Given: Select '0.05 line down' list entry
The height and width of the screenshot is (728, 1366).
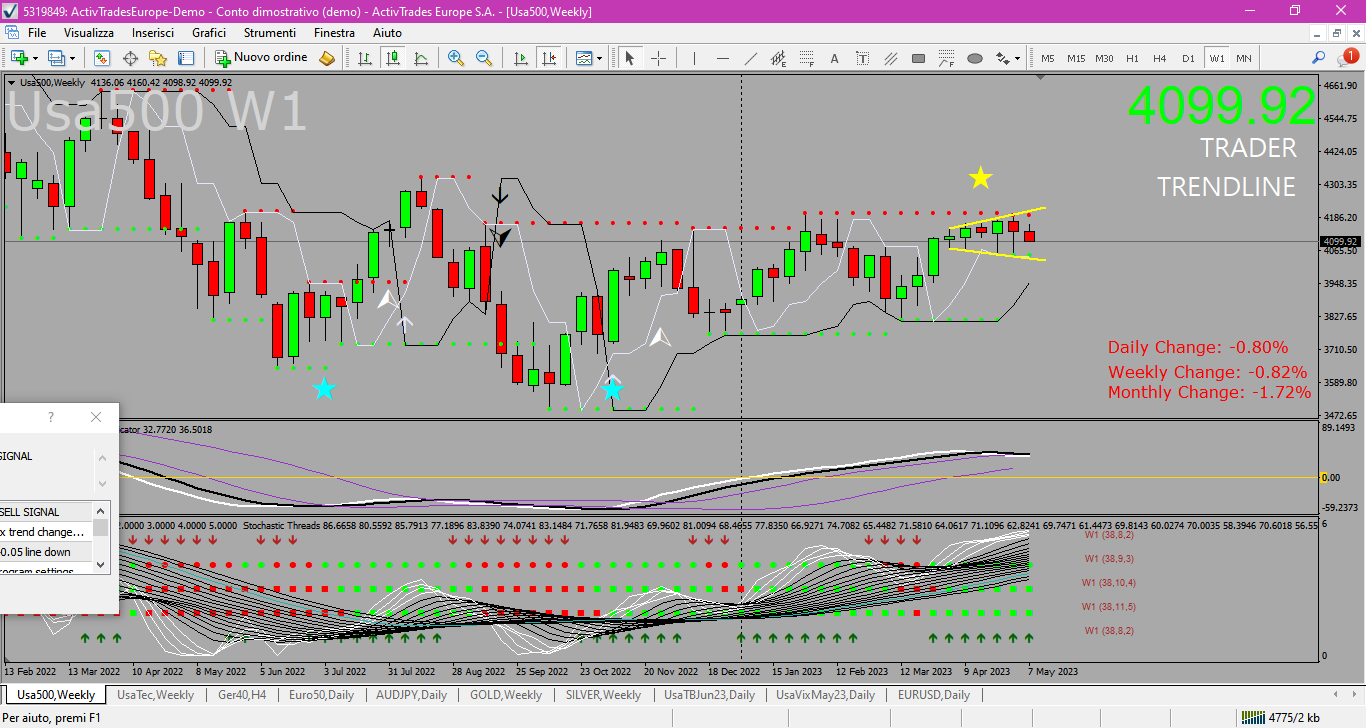Looking at the screenshot, I should click(x=46, y=552).
